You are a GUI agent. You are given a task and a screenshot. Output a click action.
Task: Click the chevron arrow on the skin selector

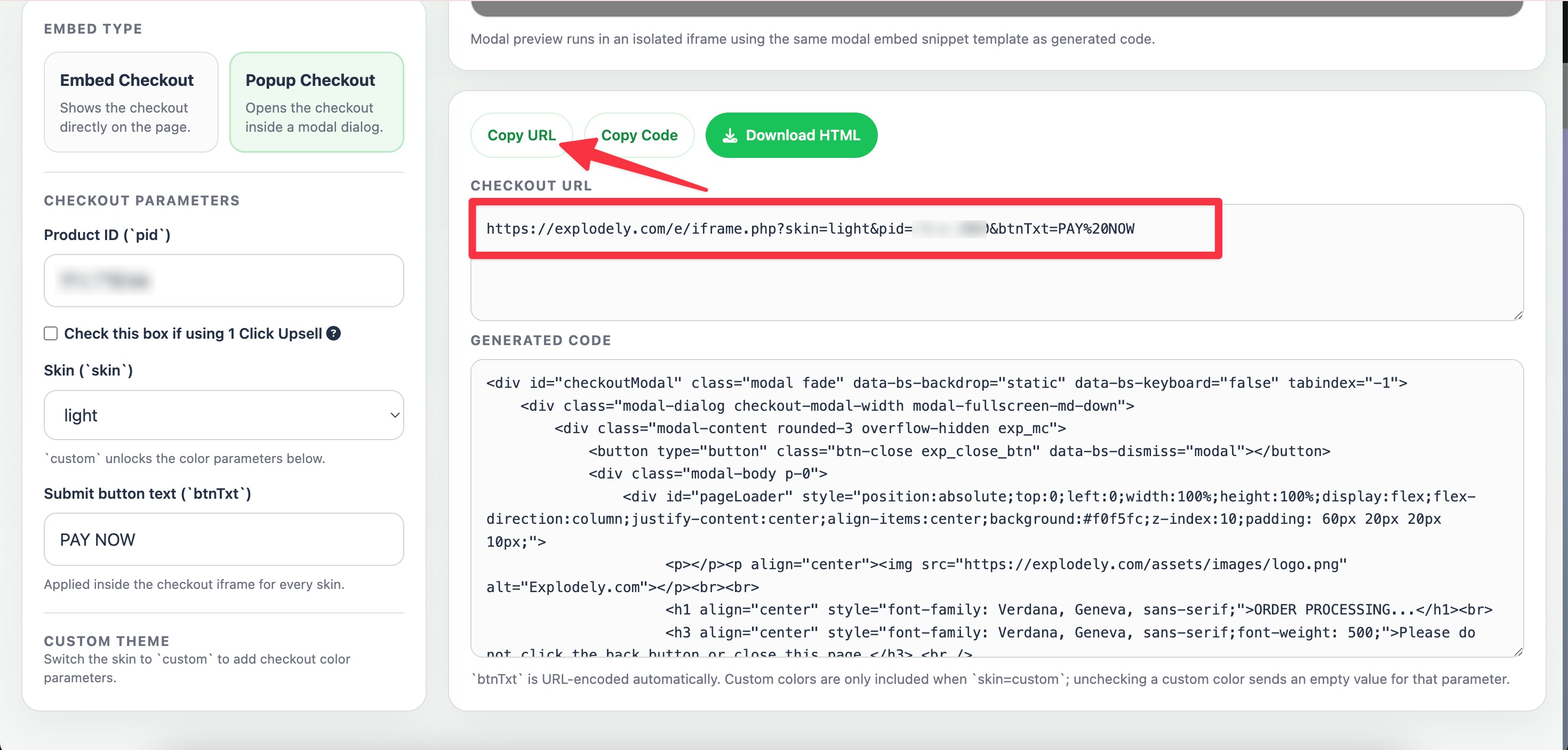click(x=395, y=415)
